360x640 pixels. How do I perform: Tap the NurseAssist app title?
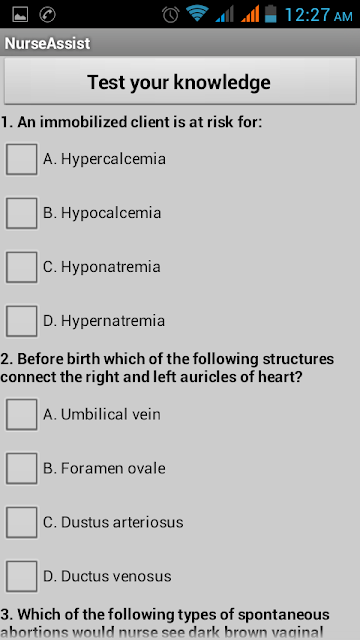pos(47,43)
